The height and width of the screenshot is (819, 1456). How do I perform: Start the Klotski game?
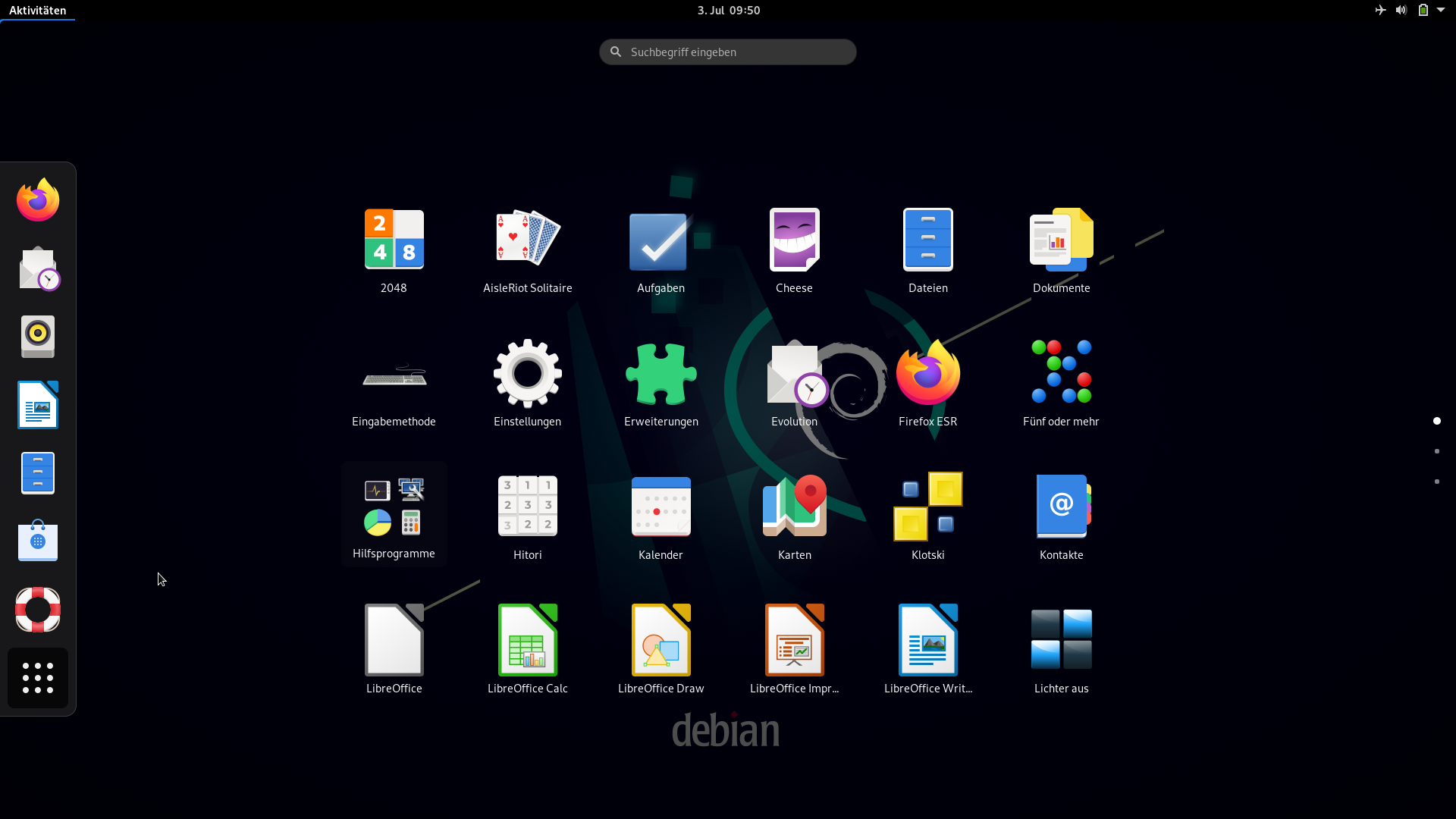tap(927, 518)
